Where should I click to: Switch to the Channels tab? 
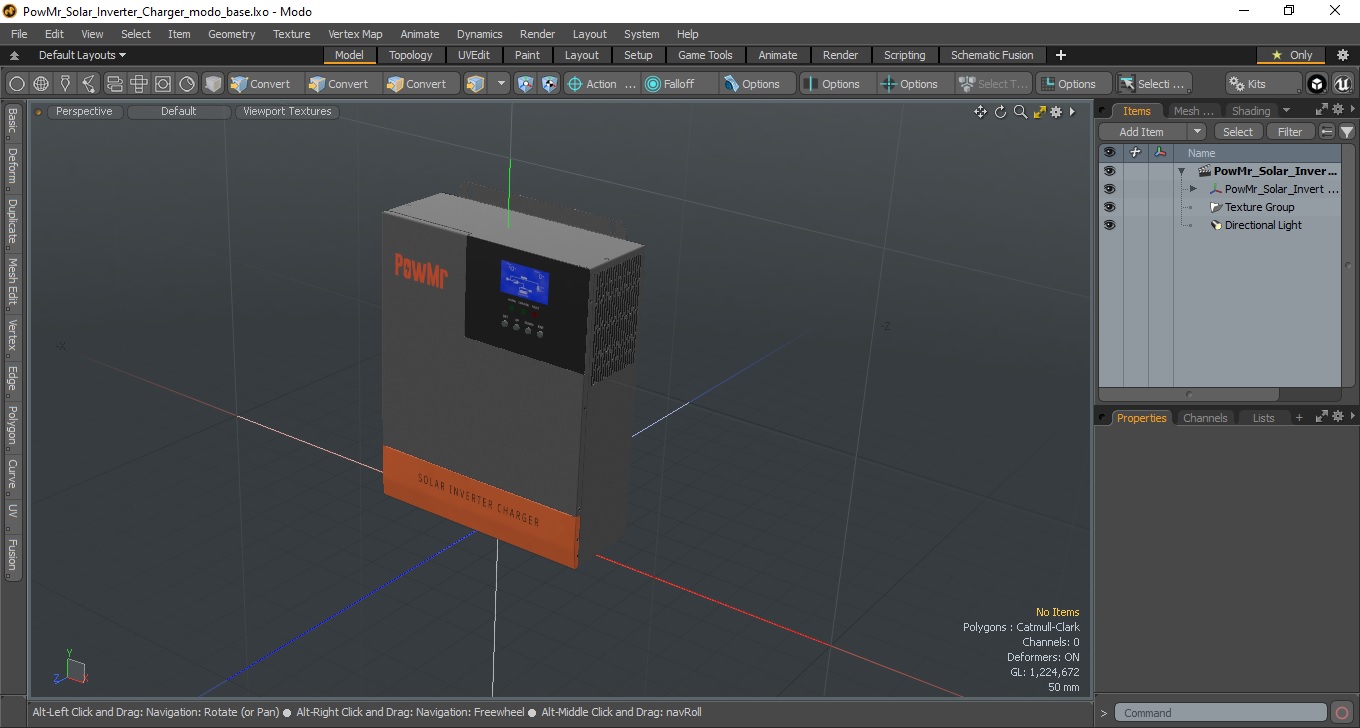click(x=1205, y=418)
